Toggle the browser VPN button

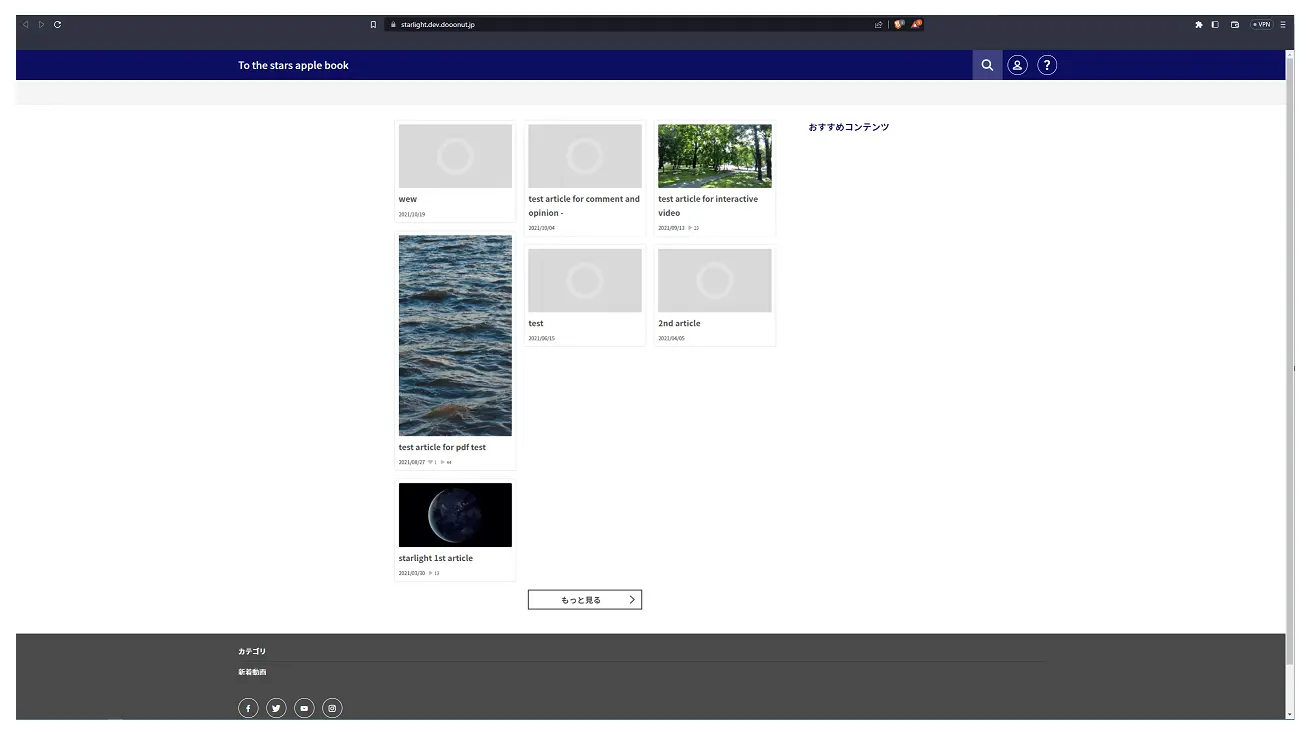pyautogui.click(x=1261, y=24)
